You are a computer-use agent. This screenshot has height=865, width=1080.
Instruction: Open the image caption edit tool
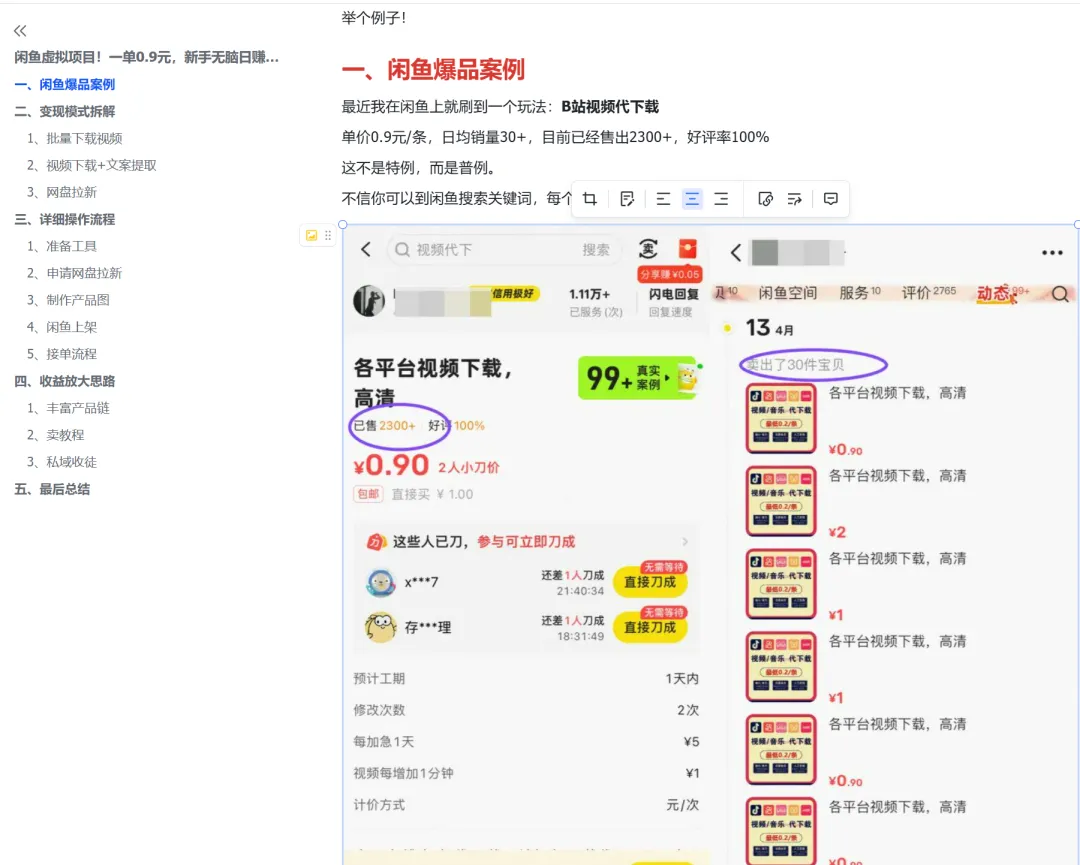[x=627, y=199]
